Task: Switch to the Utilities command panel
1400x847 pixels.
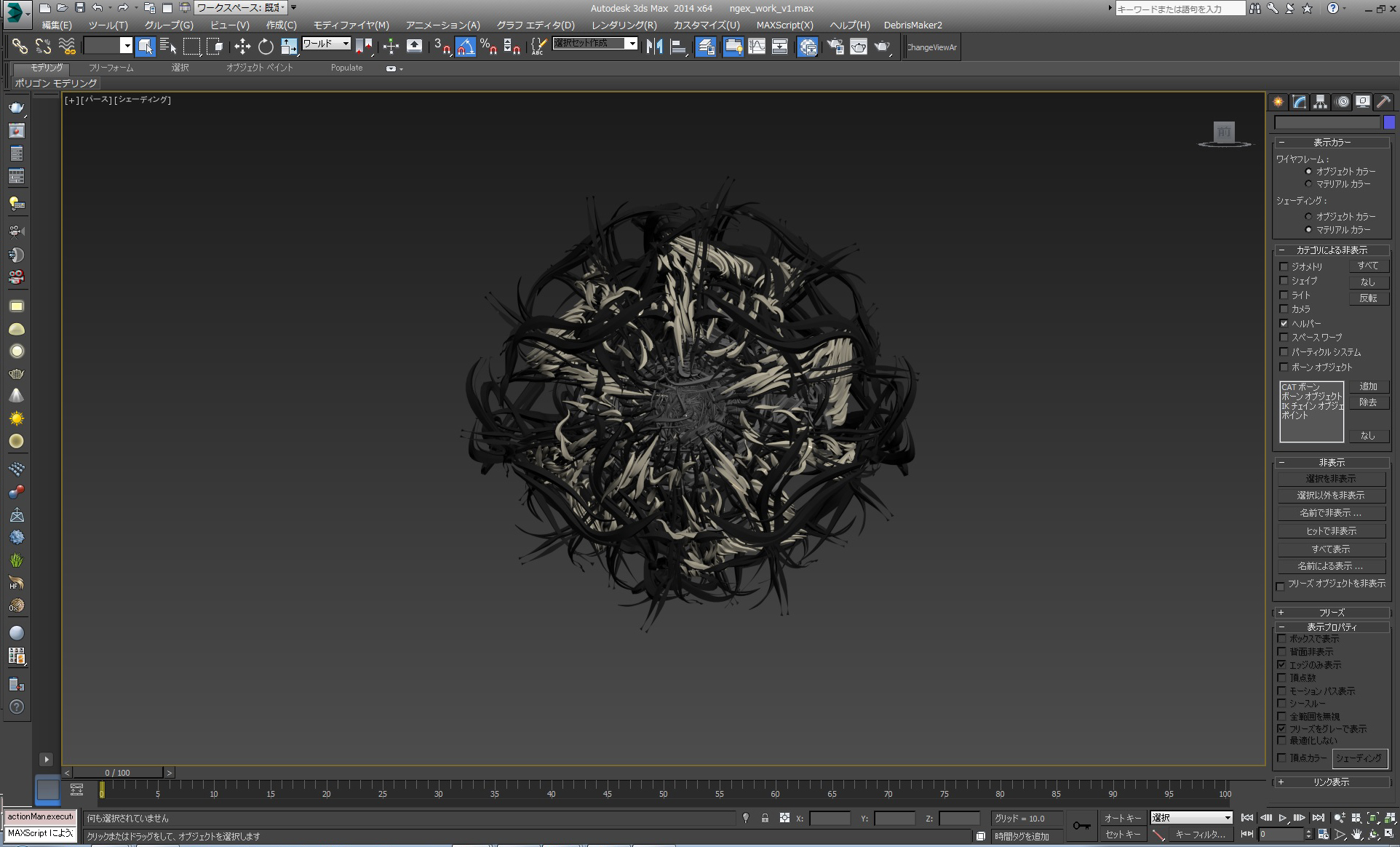Action: coord(1384,102)
